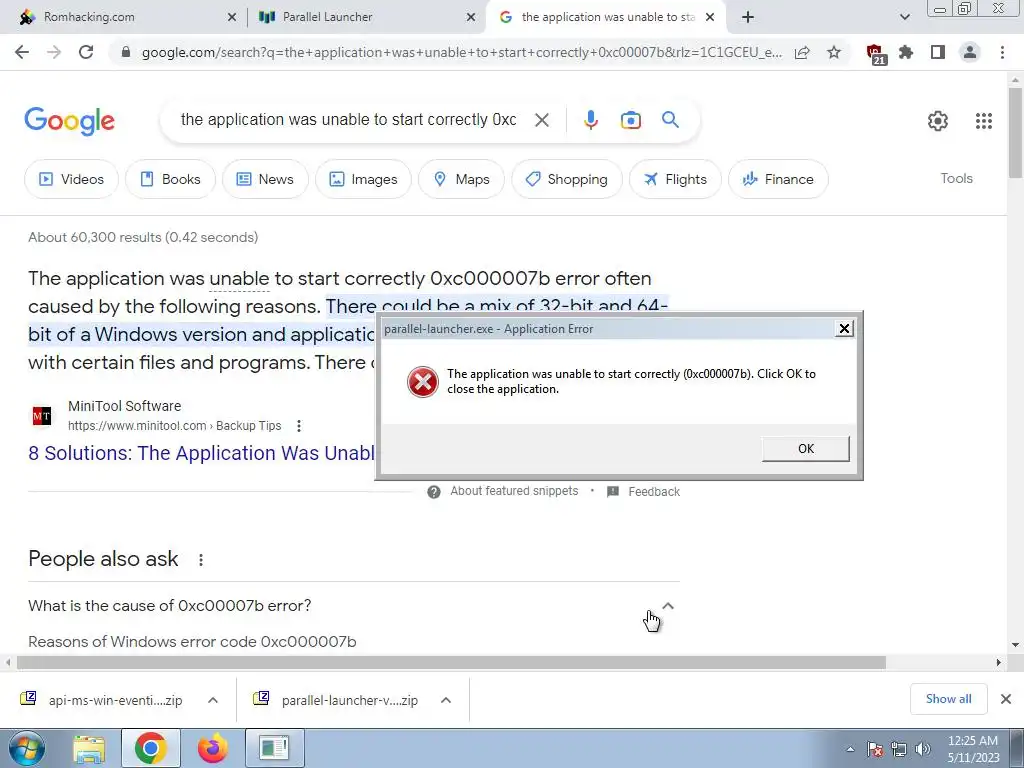Viewport: 1024px width, 768px height.
Task: Filter results by News
Action: point(264,179)
